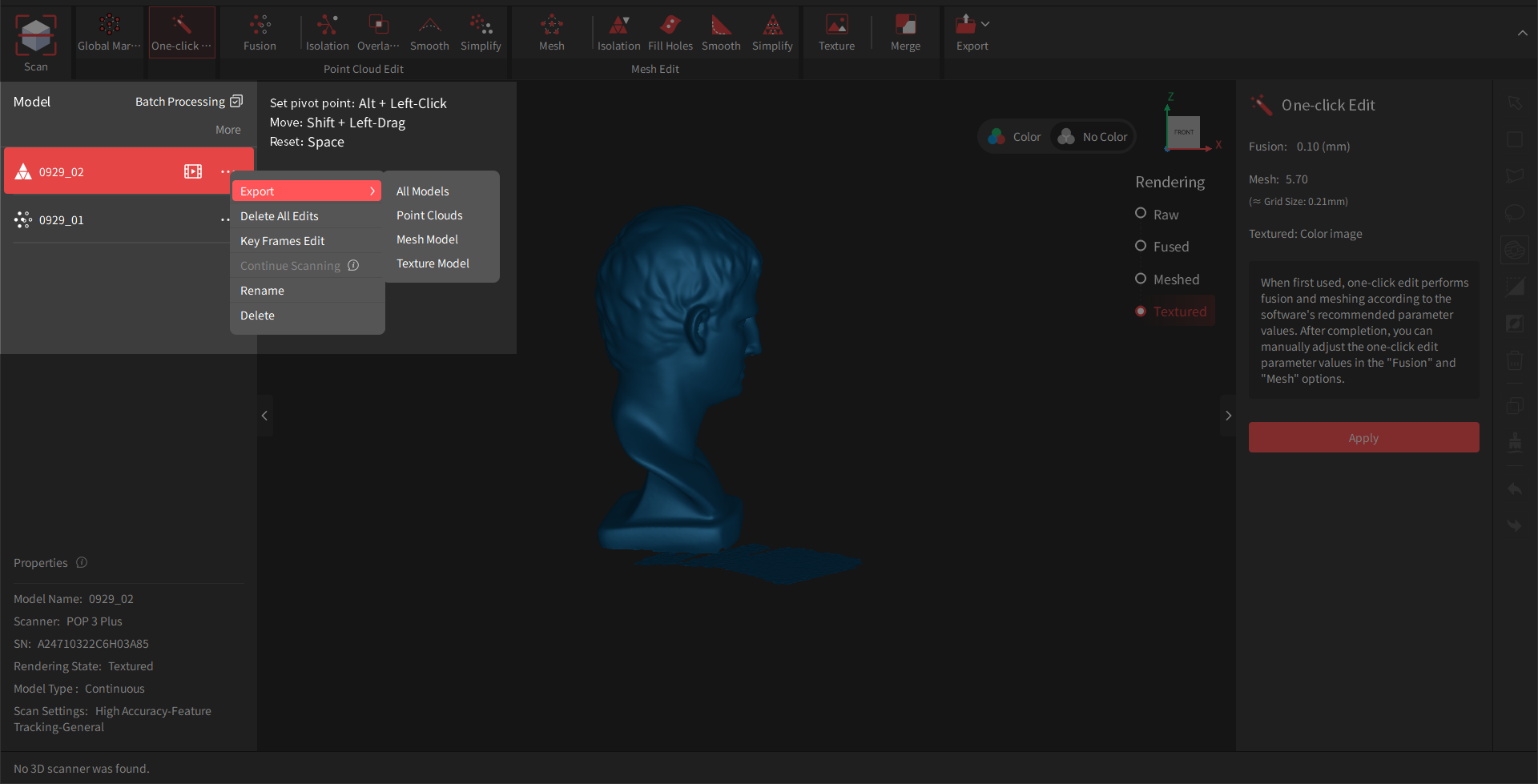1538x784 pixels.
Task: Run the Isolation tool in Mesh Edit
Action: pos(618,32)
